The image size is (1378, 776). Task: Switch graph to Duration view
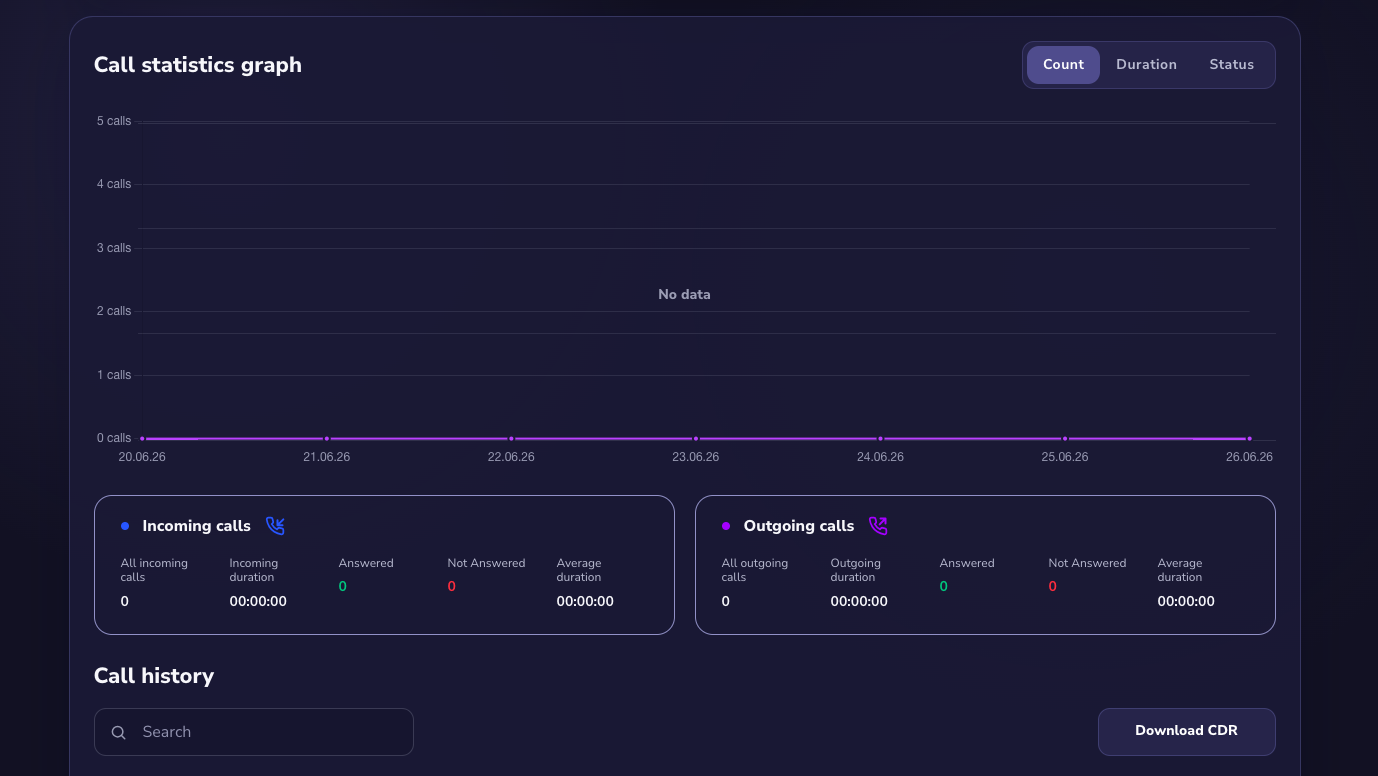pyautogui.click(x=1146, y=65)
